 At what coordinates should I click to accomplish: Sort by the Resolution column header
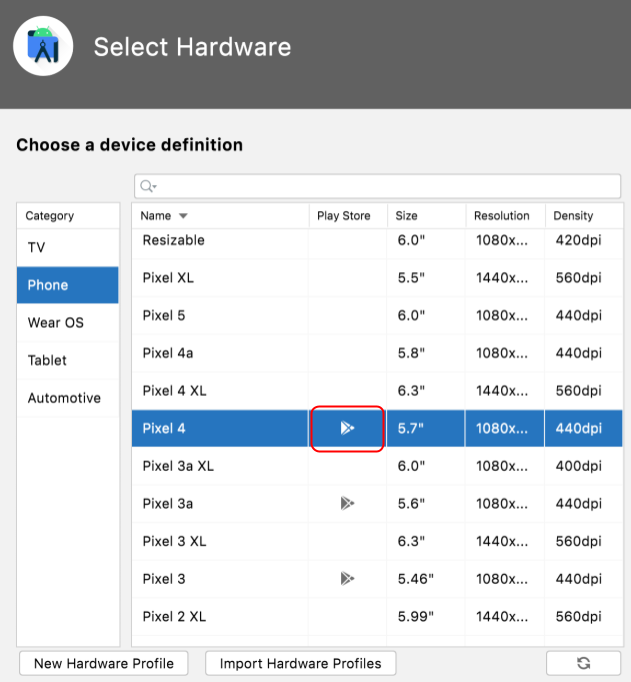click(504, 216)
